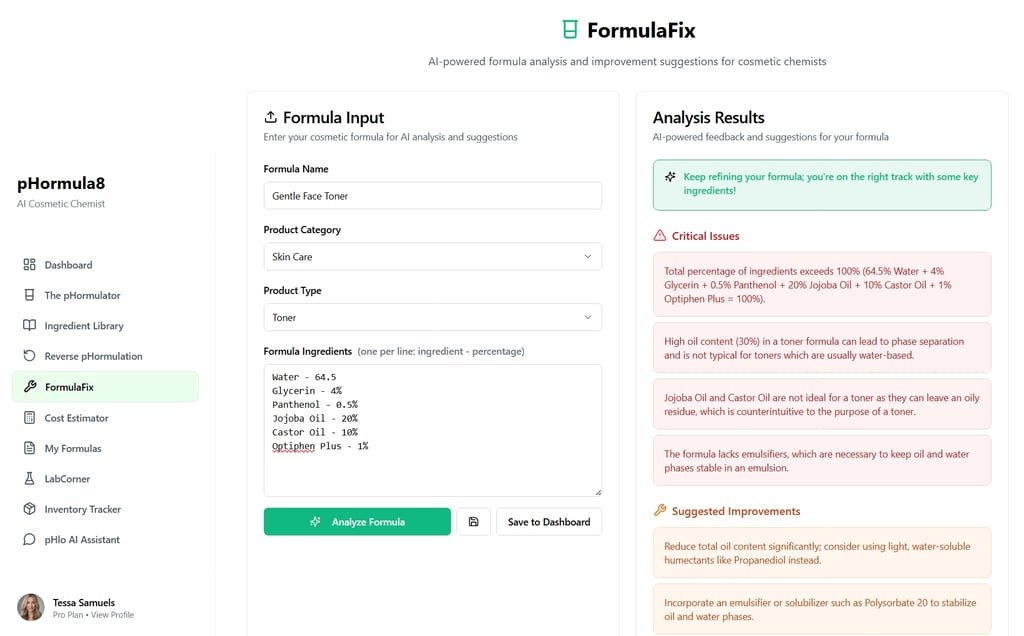Open the Dashboard grid icon
This screenshot has height=636, width=1024.
(x=29, y=264)
